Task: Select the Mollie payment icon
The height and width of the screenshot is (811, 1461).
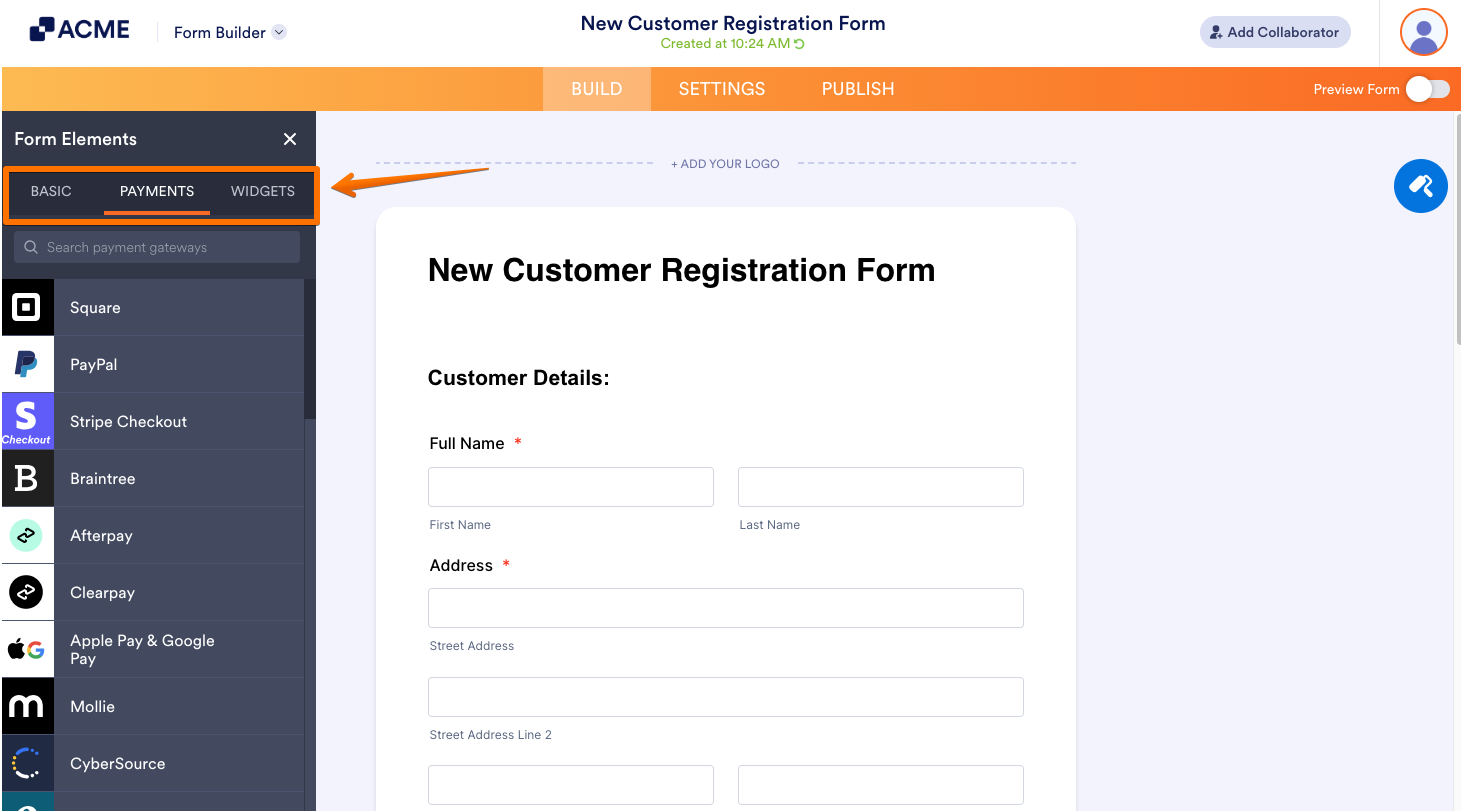Action: click(27, 706)
